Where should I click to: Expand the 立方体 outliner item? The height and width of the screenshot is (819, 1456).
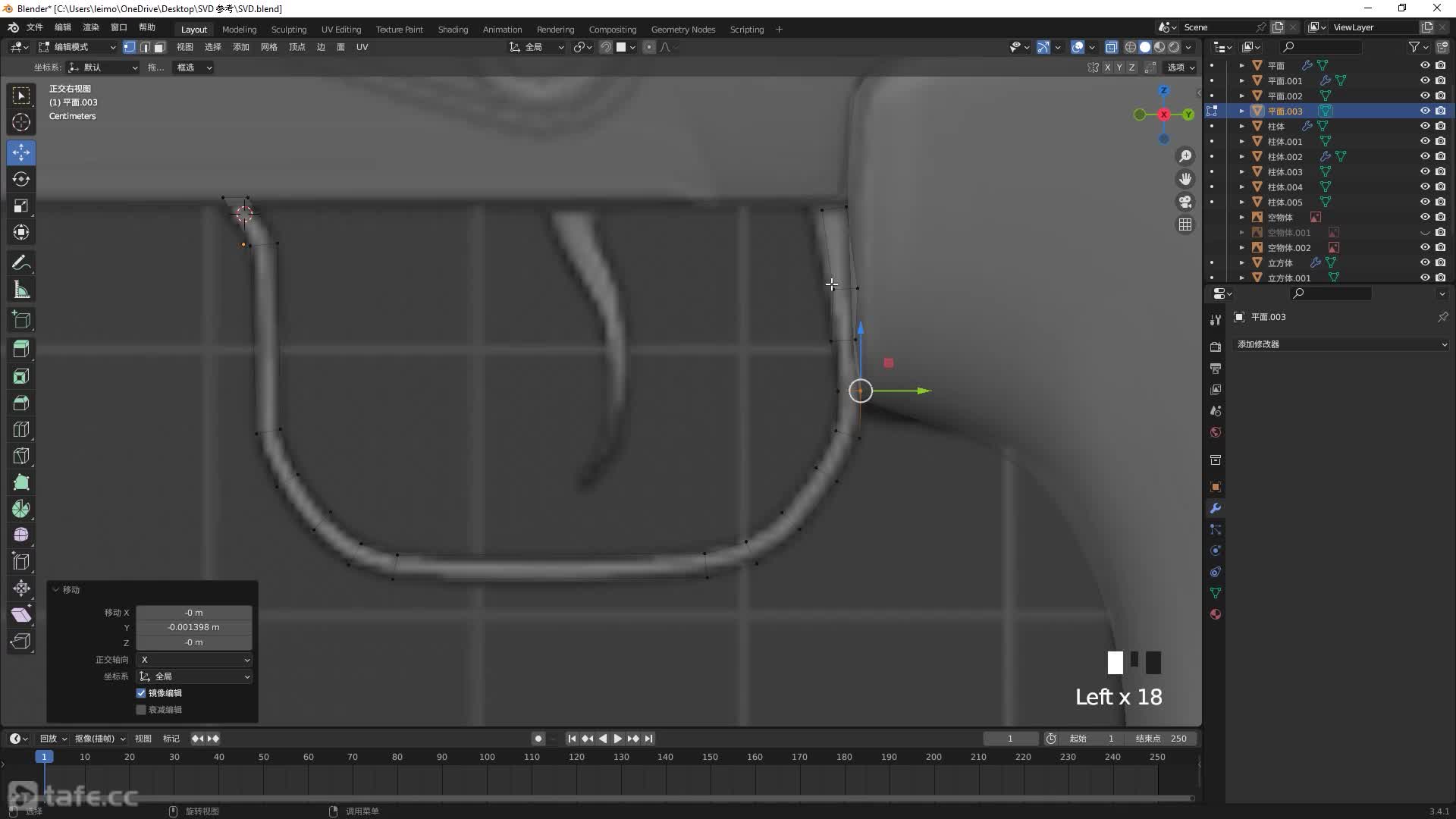(1241, 262)
